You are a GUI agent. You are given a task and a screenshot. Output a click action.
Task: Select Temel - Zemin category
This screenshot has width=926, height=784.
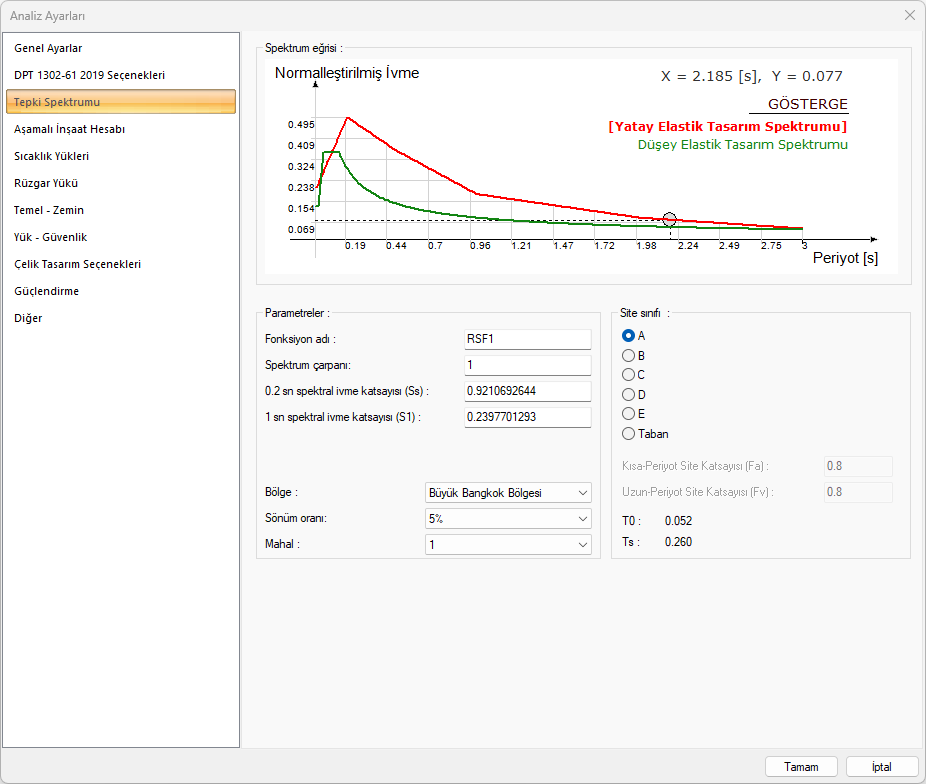coord(49,210)
